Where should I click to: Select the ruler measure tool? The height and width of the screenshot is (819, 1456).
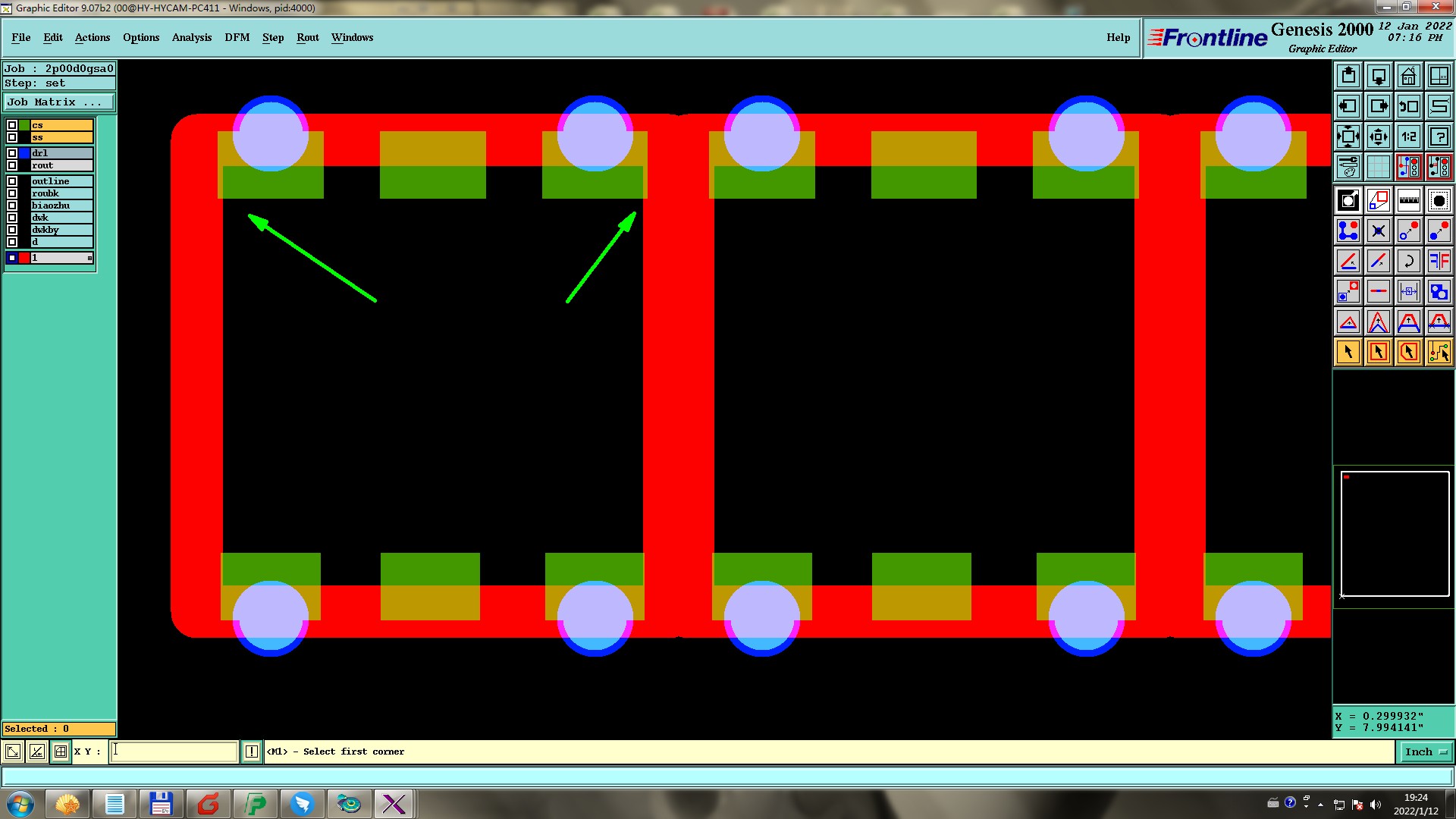1408,200
